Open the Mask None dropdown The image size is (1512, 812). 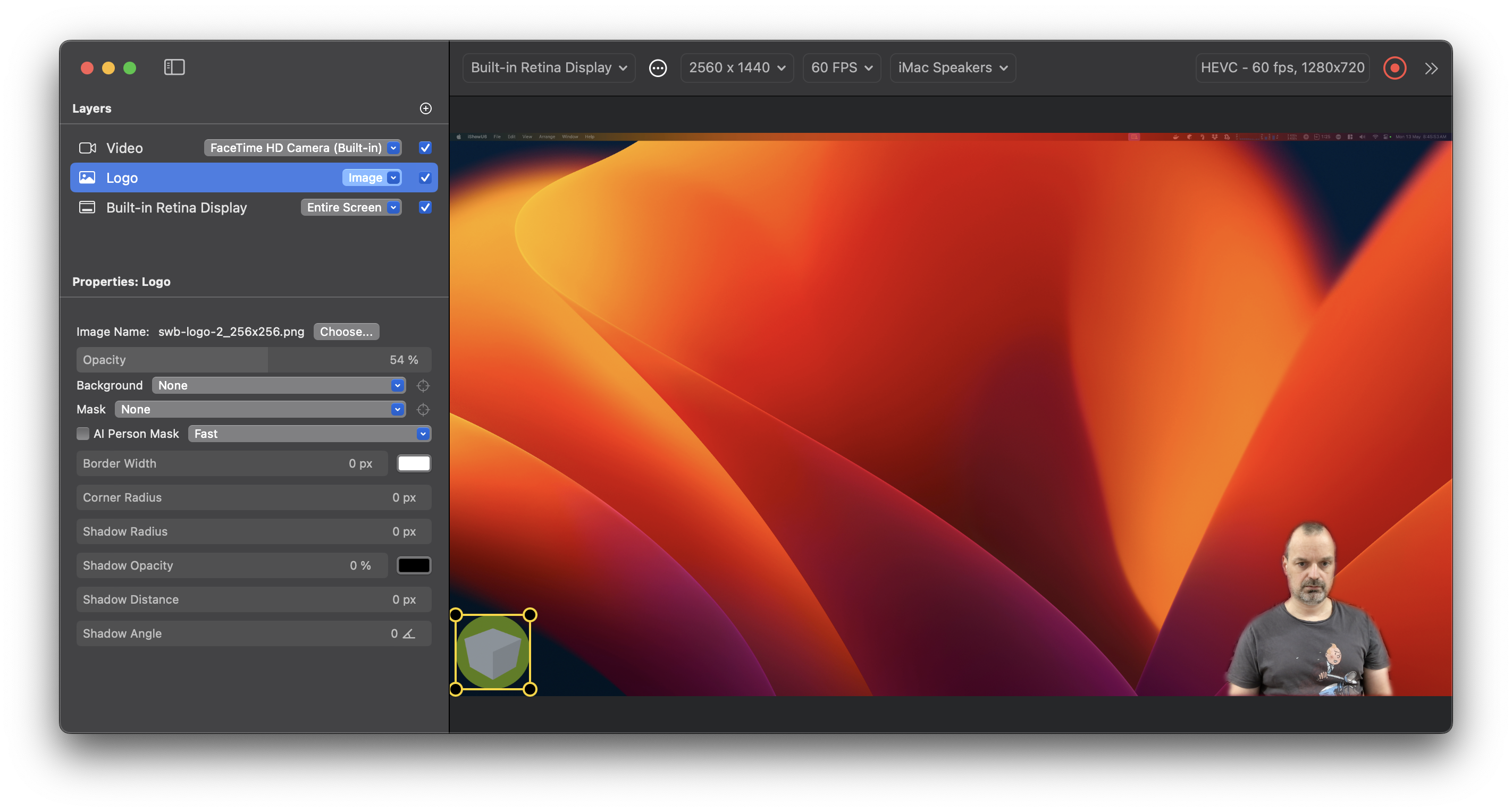259,410
